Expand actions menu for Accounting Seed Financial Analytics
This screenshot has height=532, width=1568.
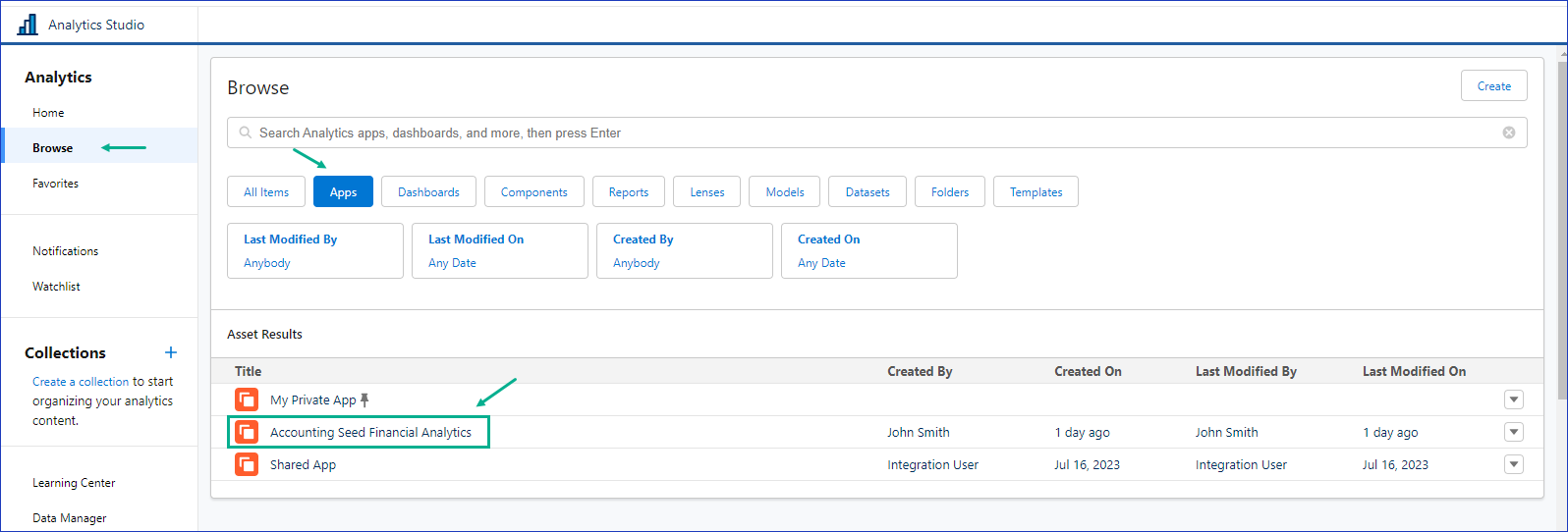point(1513,432)
